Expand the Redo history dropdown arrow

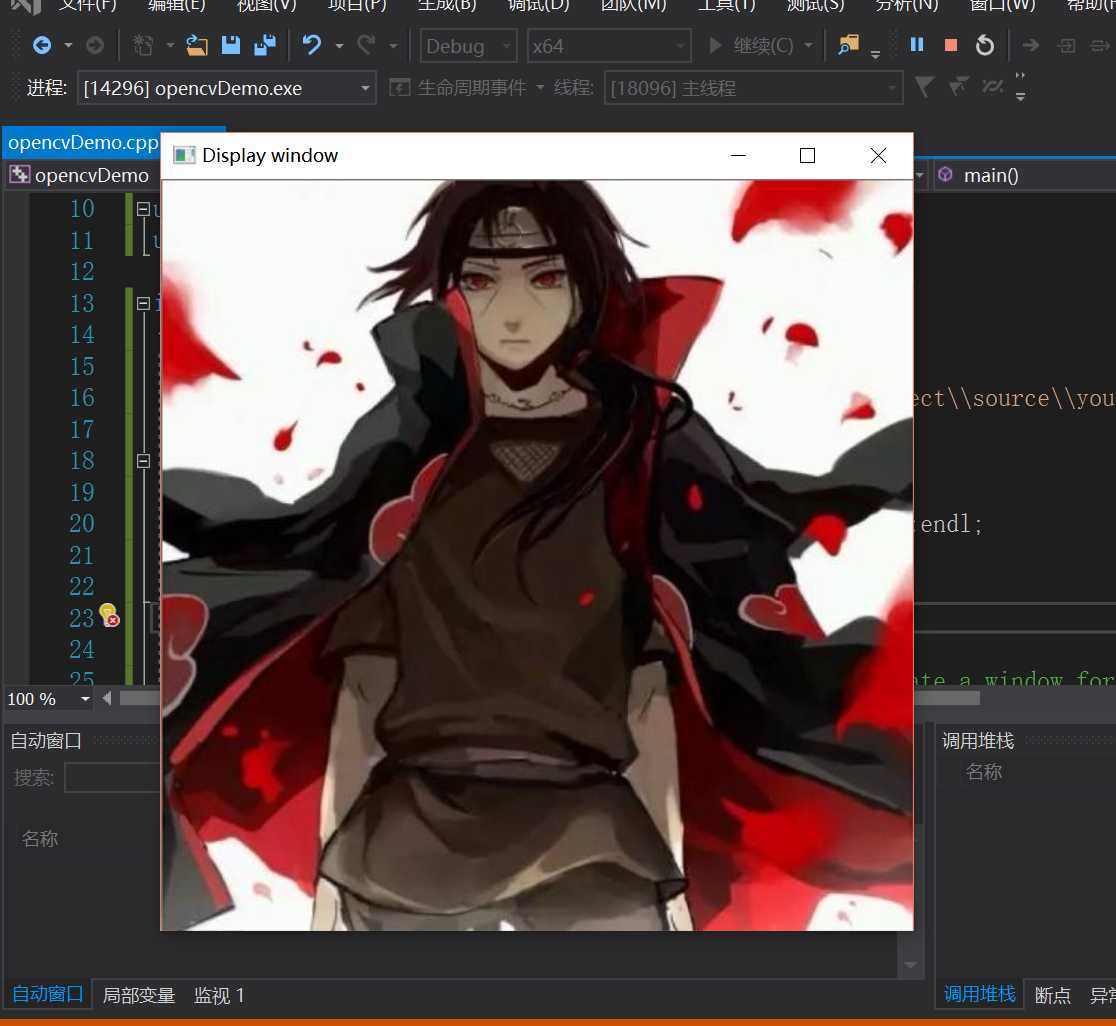pyautogui.click(x=394, y=46)
